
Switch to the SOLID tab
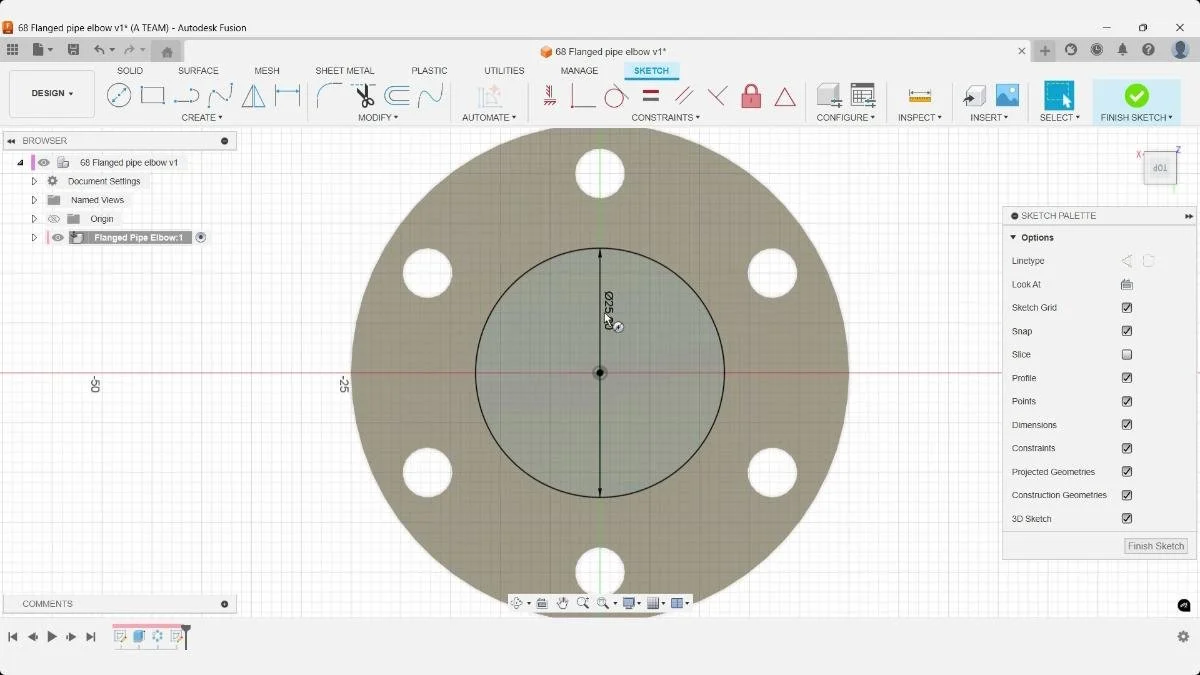130,71
